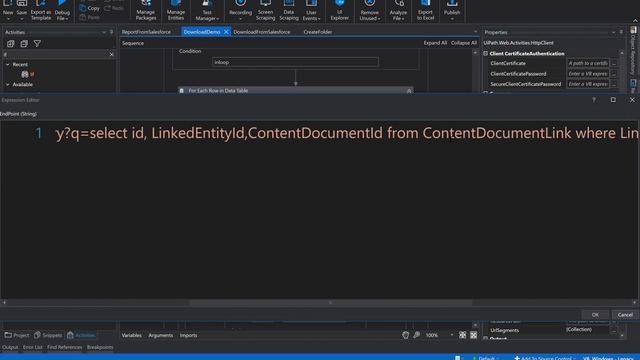
Task: Open the Project panel tab
Action: tap(17, 335)
